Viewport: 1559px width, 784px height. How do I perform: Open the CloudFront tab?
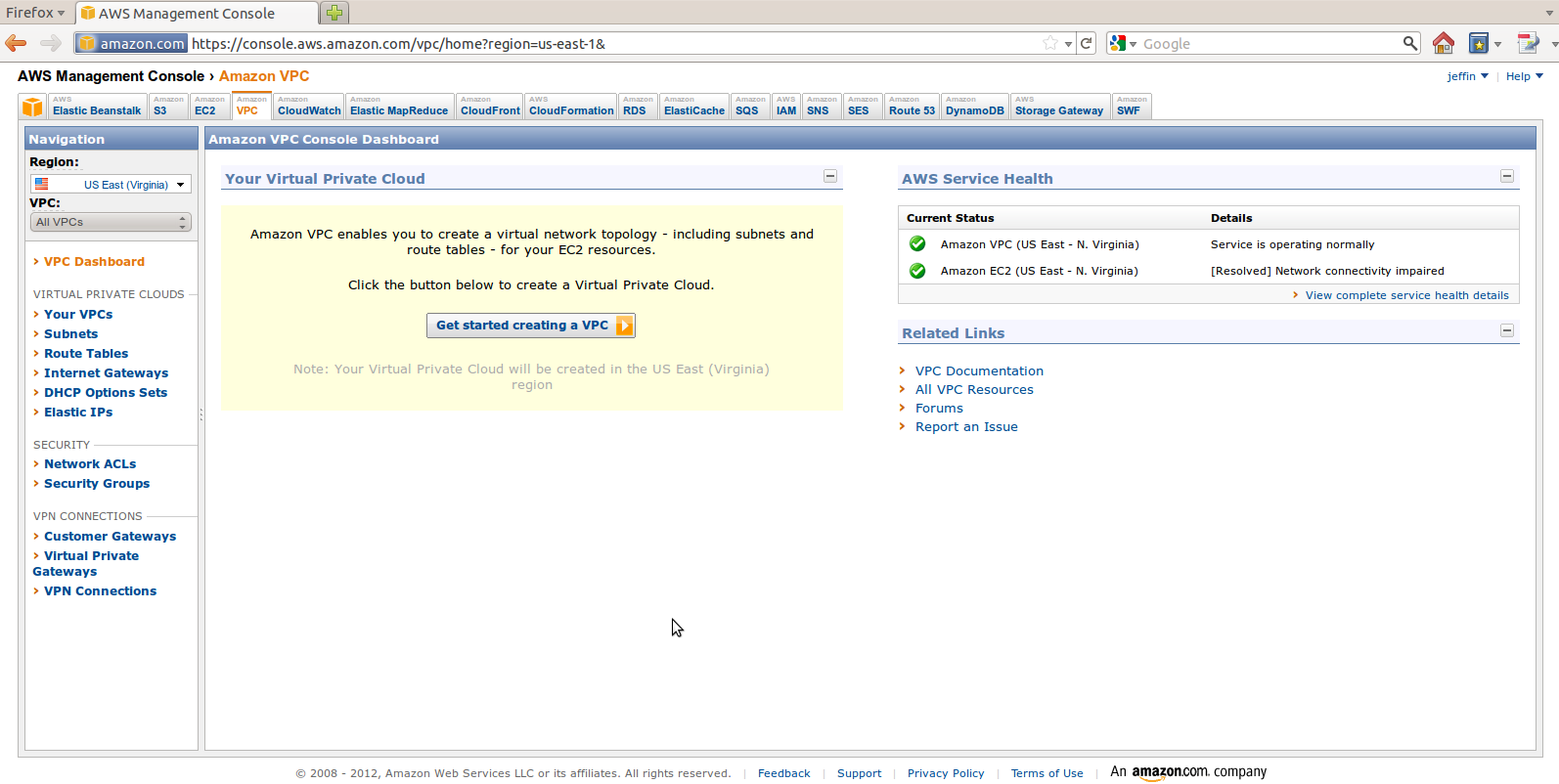click(x=490, y=107)
